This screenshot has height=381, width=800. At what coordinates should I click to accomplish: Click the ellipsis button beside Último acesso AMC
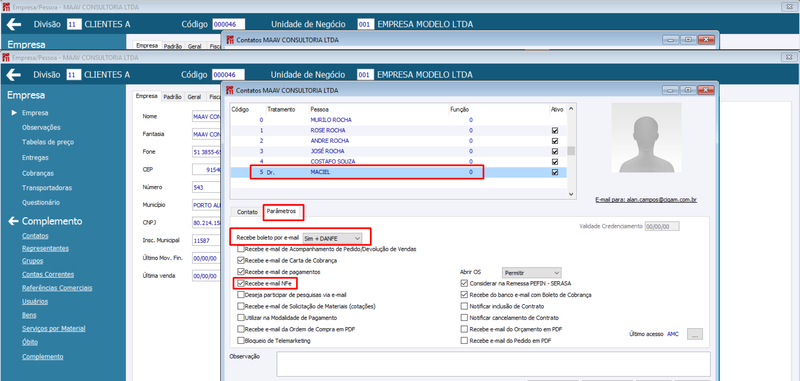695,335
